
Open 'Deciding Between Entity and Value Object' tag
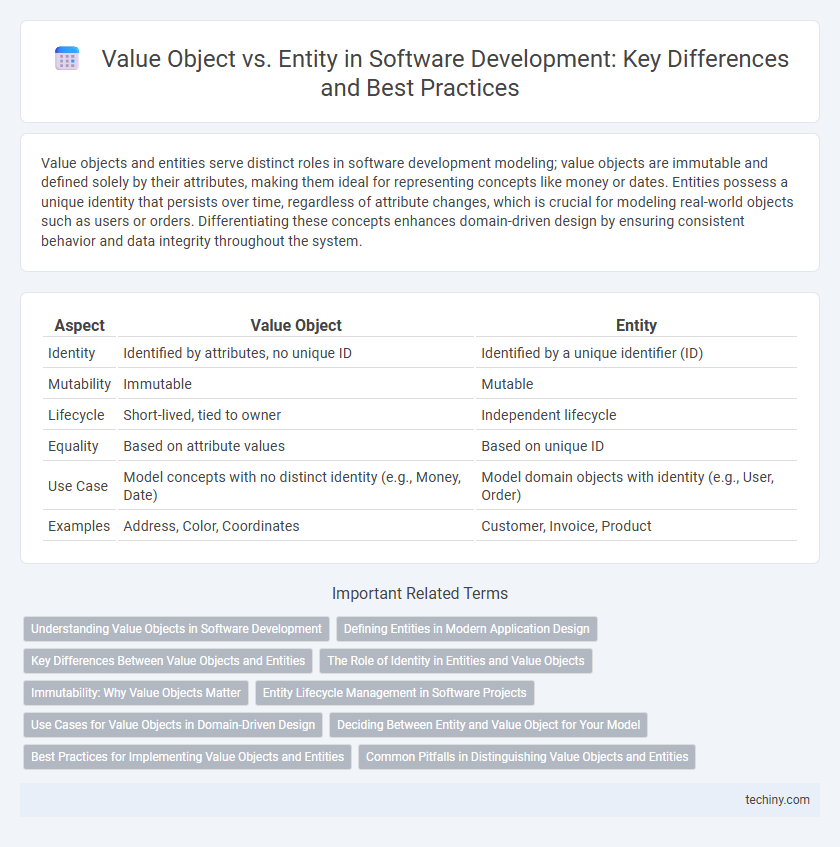[488, 725]
